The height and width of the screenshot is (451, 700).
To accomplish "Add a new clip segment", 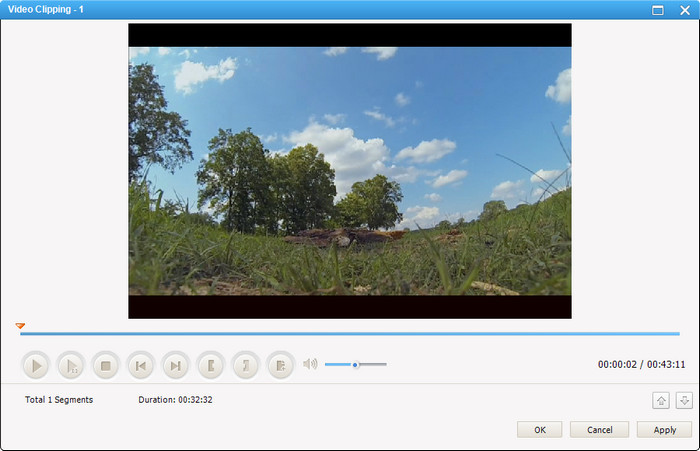I will tap(280, 366).
